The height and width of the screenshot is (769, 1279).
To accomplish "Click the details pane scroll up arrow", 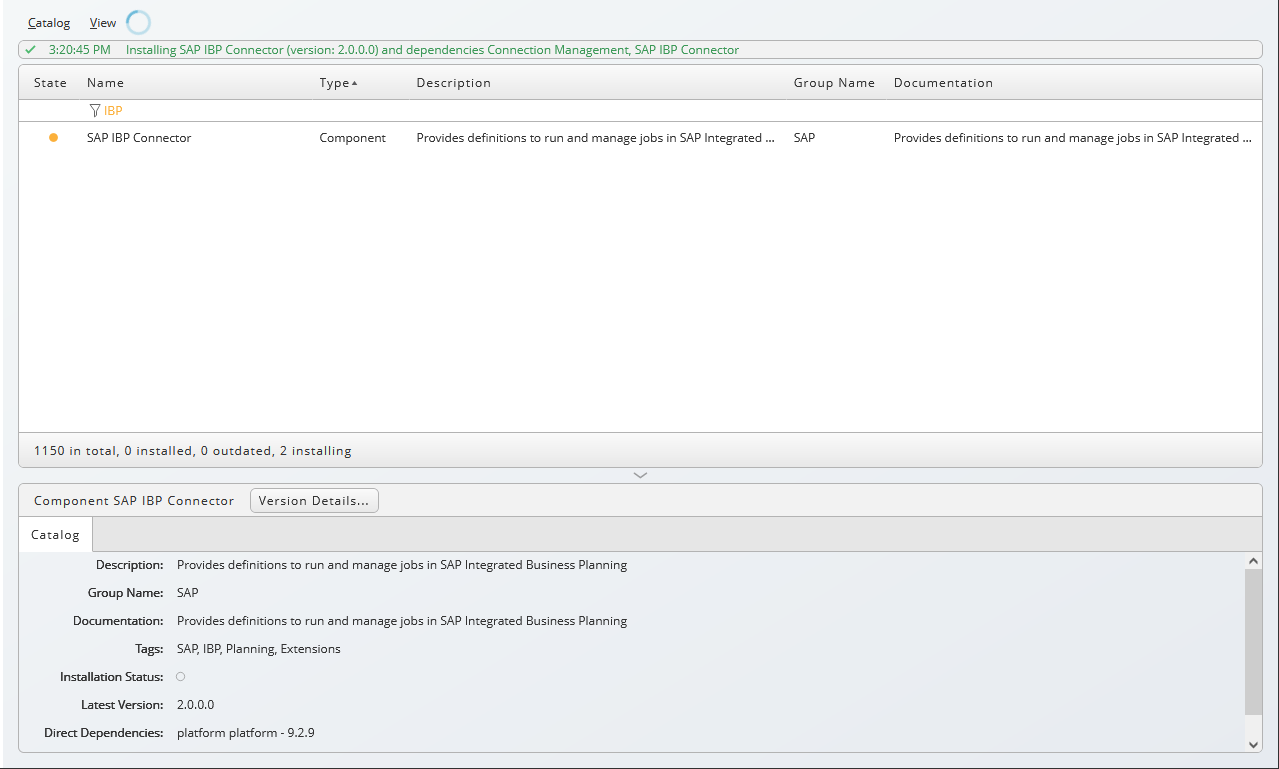I will tap(1253, 562).
